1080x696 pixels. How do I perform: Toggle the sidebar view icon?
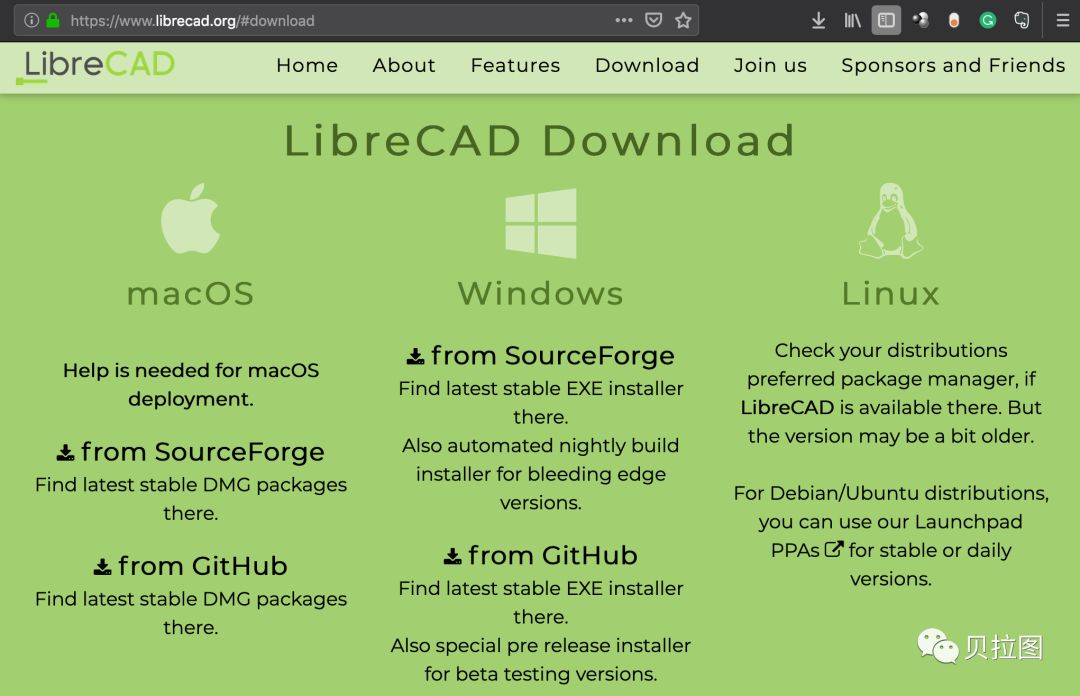tap(886, 20)
